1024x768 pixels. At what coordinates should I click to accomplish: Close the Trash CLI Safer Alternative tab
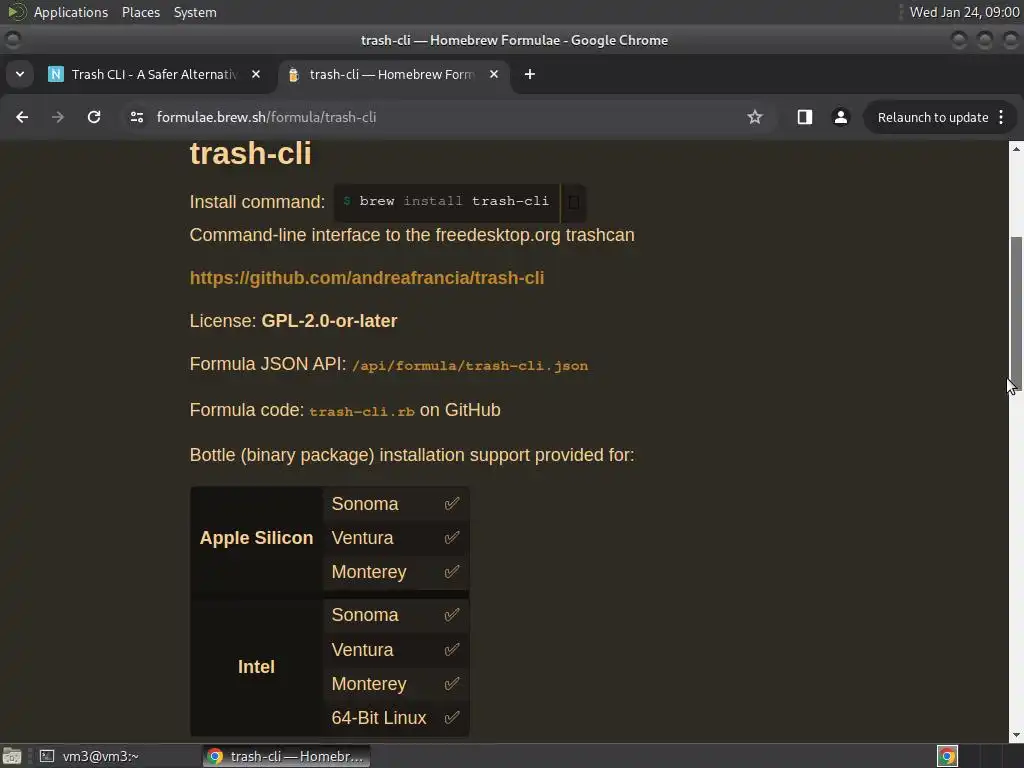tap(256, 74)
